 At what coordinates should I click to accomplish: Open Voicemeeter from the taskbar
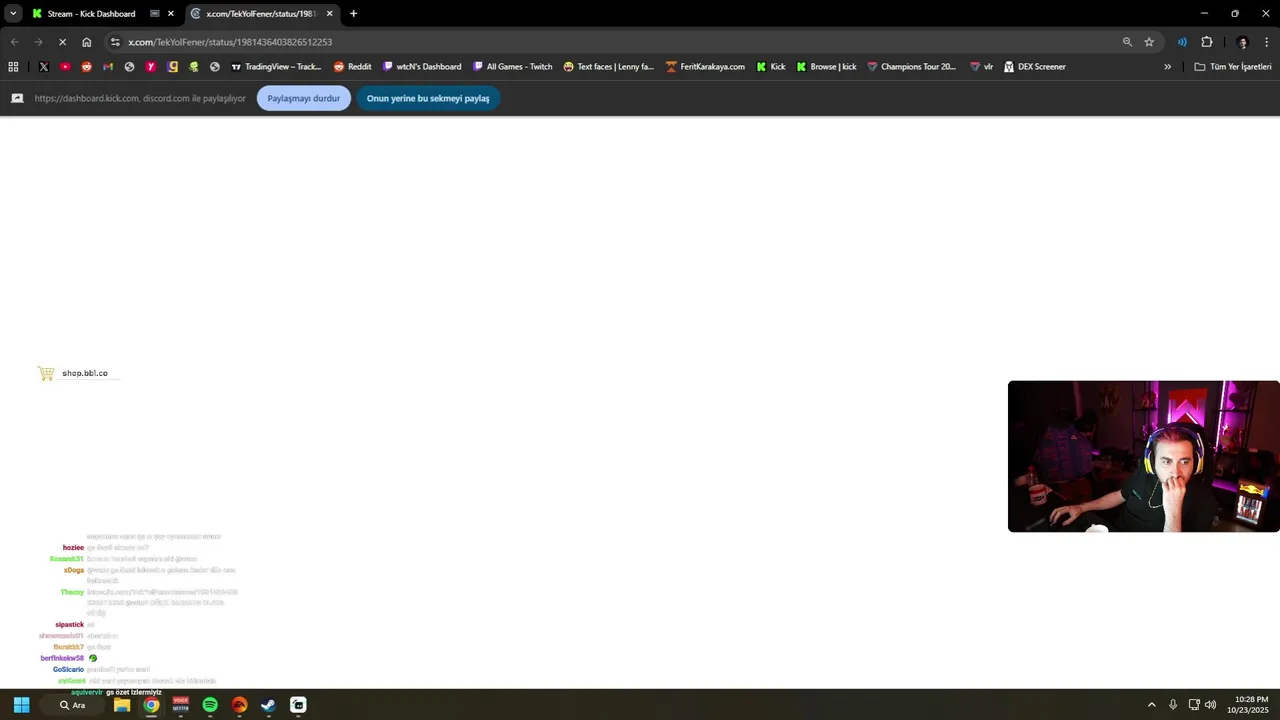pos(181,705)
